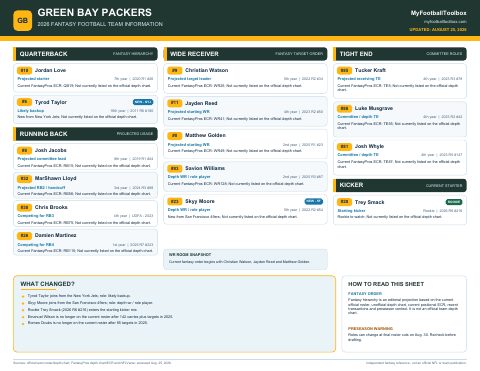Click Skyy Moore's player name
Viewport: 480px width, 371px height.
click(x=200, y=201)
